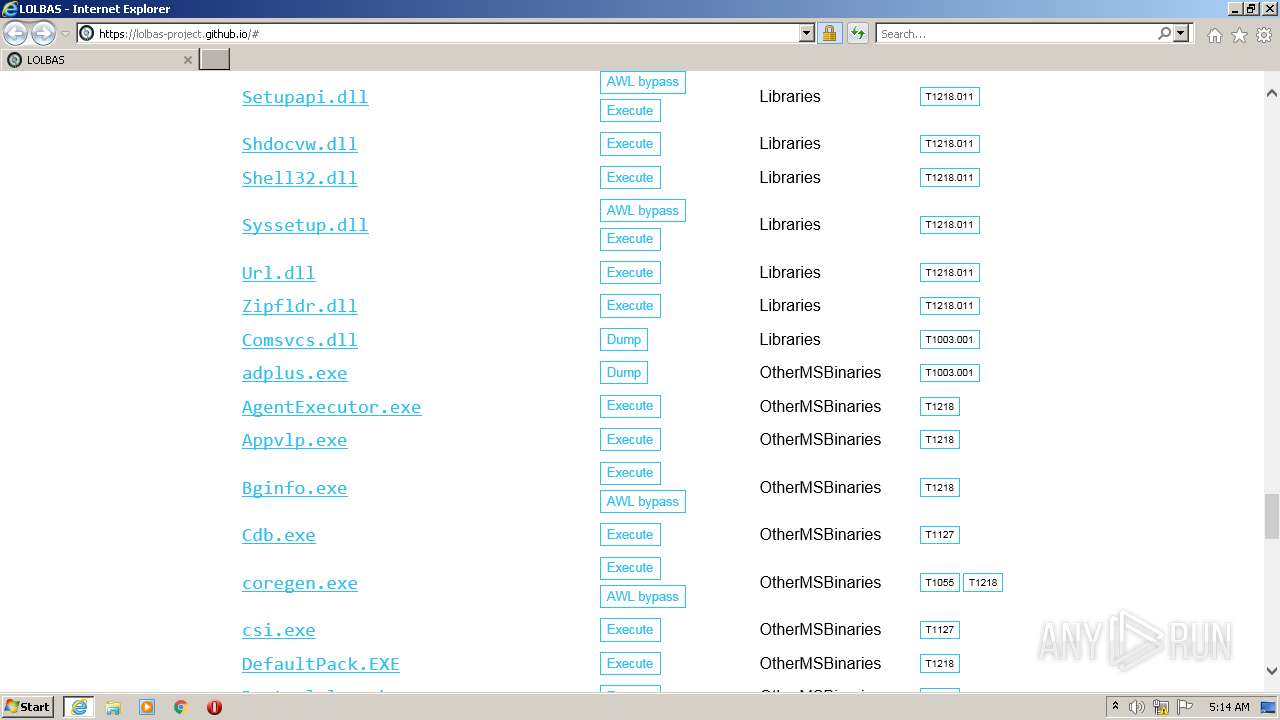
Task: Show hidden system tray icons
Action: coord(1116,707)
